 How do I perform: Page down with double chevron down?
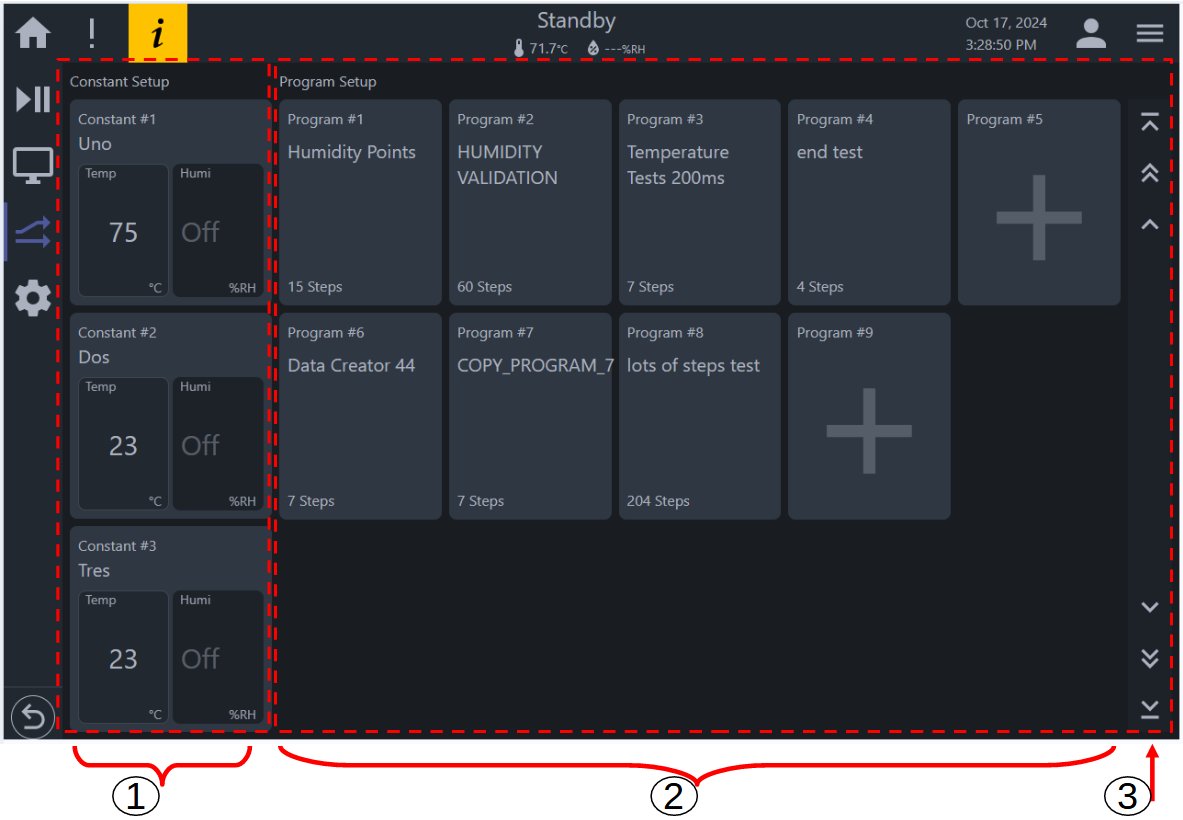1150,659
